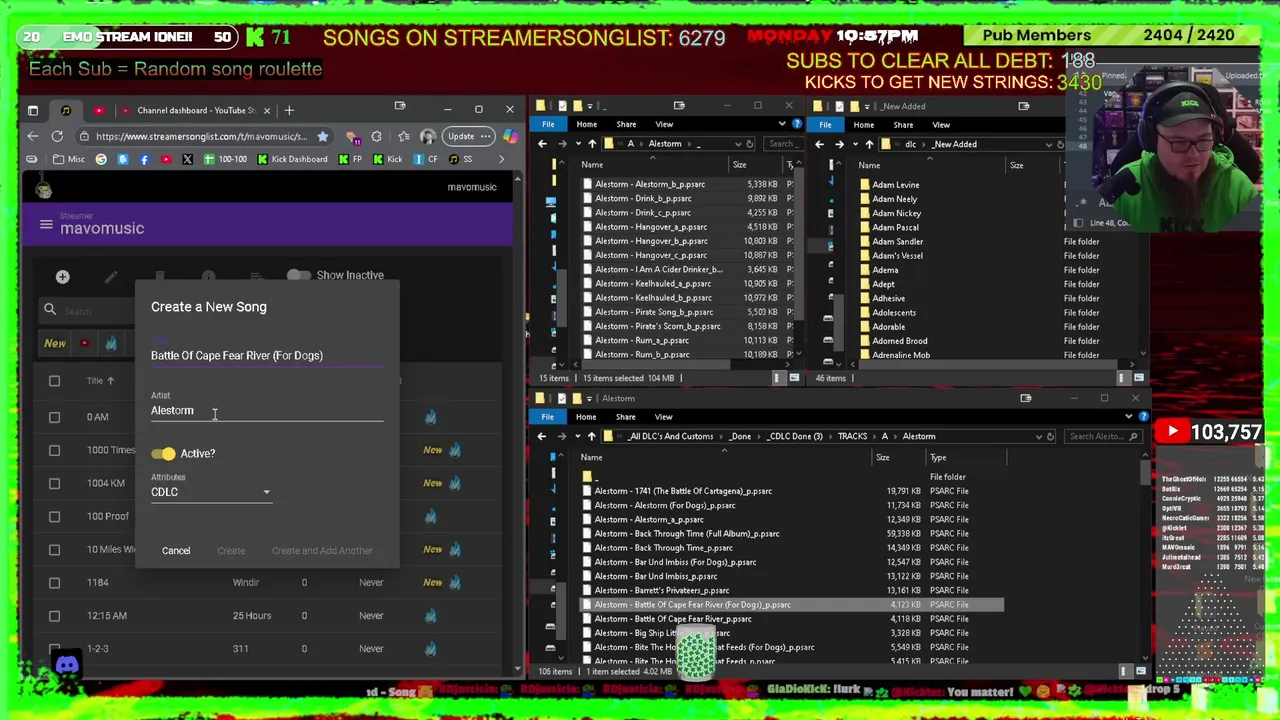Expand the ribbon chevron in bottom Alestorm Explorer
Screen dimensions: 1280x720
(1129, 417)
